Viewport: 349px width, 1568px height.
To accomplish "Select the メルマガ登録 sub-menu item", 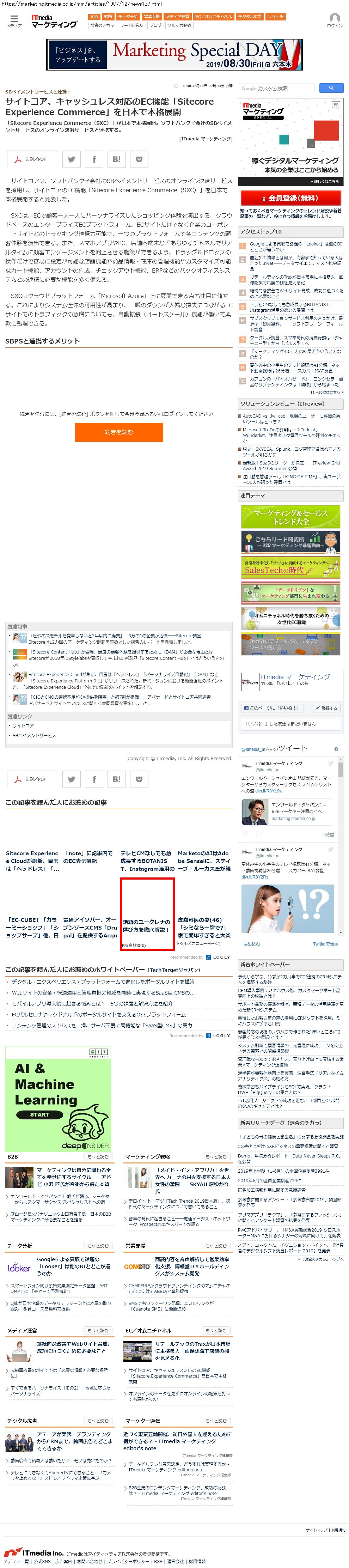I will [179, 25].
